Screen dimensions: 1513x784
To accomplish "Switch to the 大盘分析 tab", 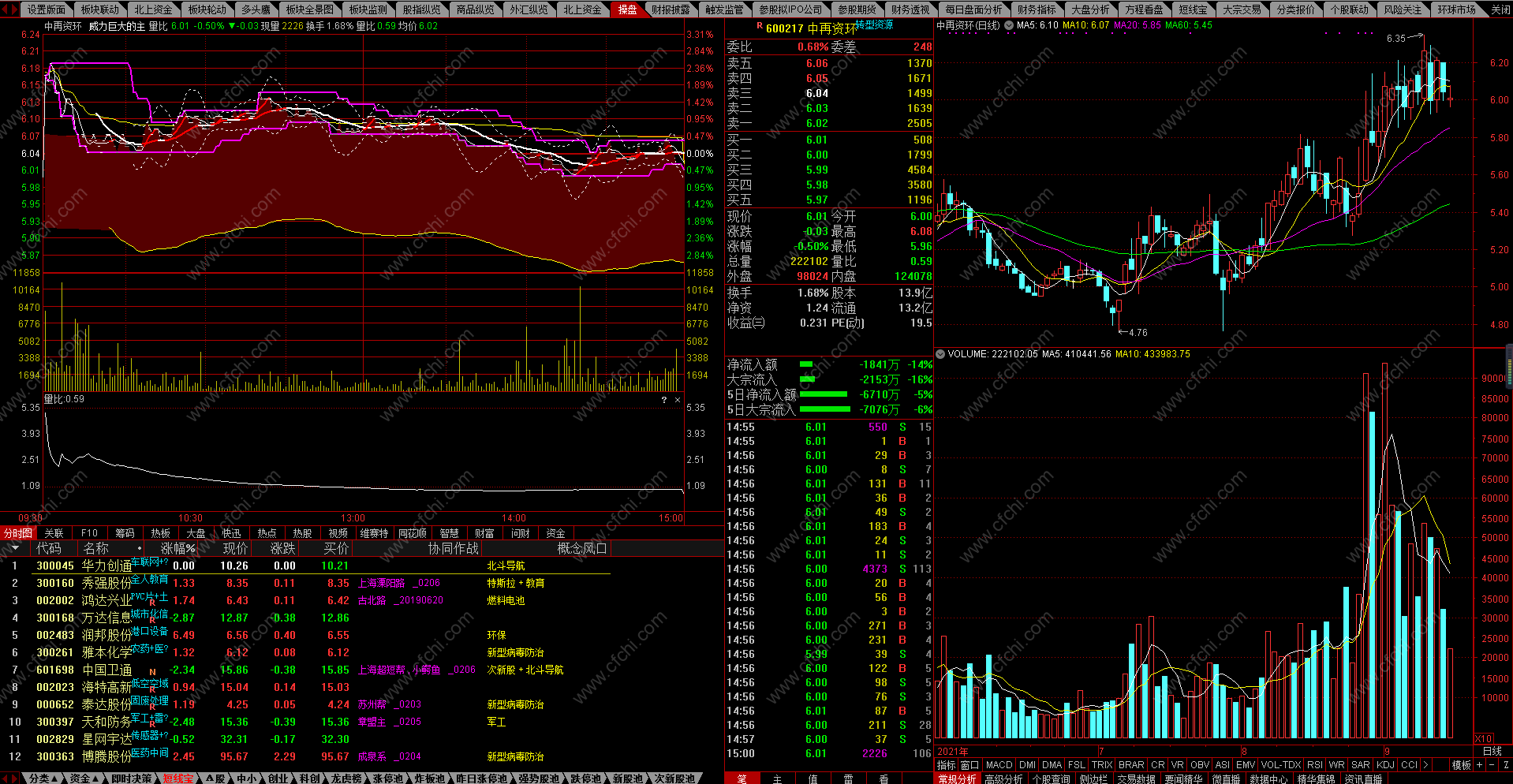I will (x=1090, y=9).
